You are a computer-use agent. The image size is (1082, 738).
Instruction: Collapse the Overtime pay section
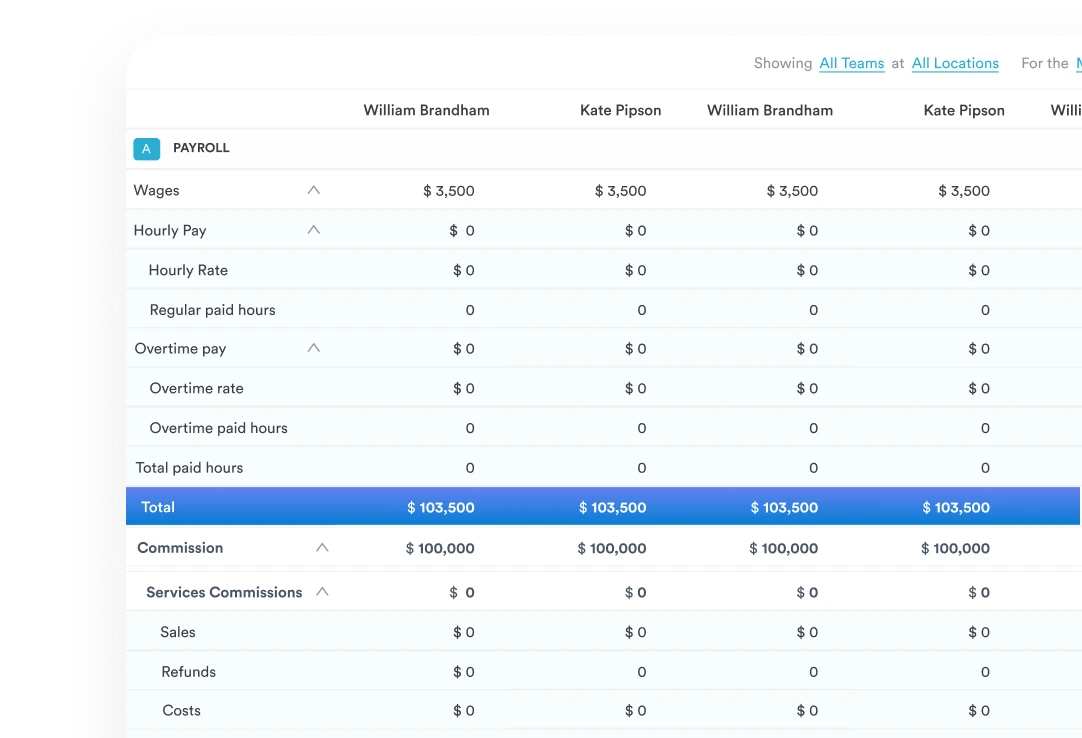[314, 348]
